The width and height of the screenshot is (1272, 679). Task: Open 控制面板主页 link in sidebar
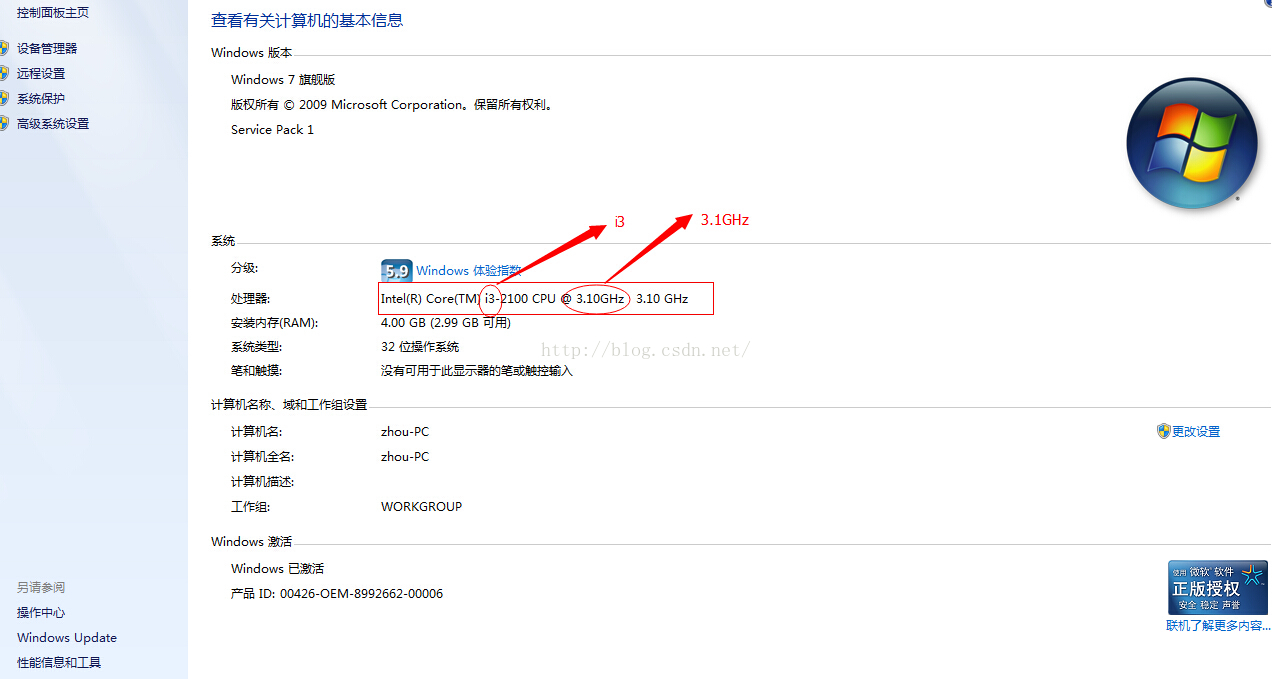pos(53,13)
